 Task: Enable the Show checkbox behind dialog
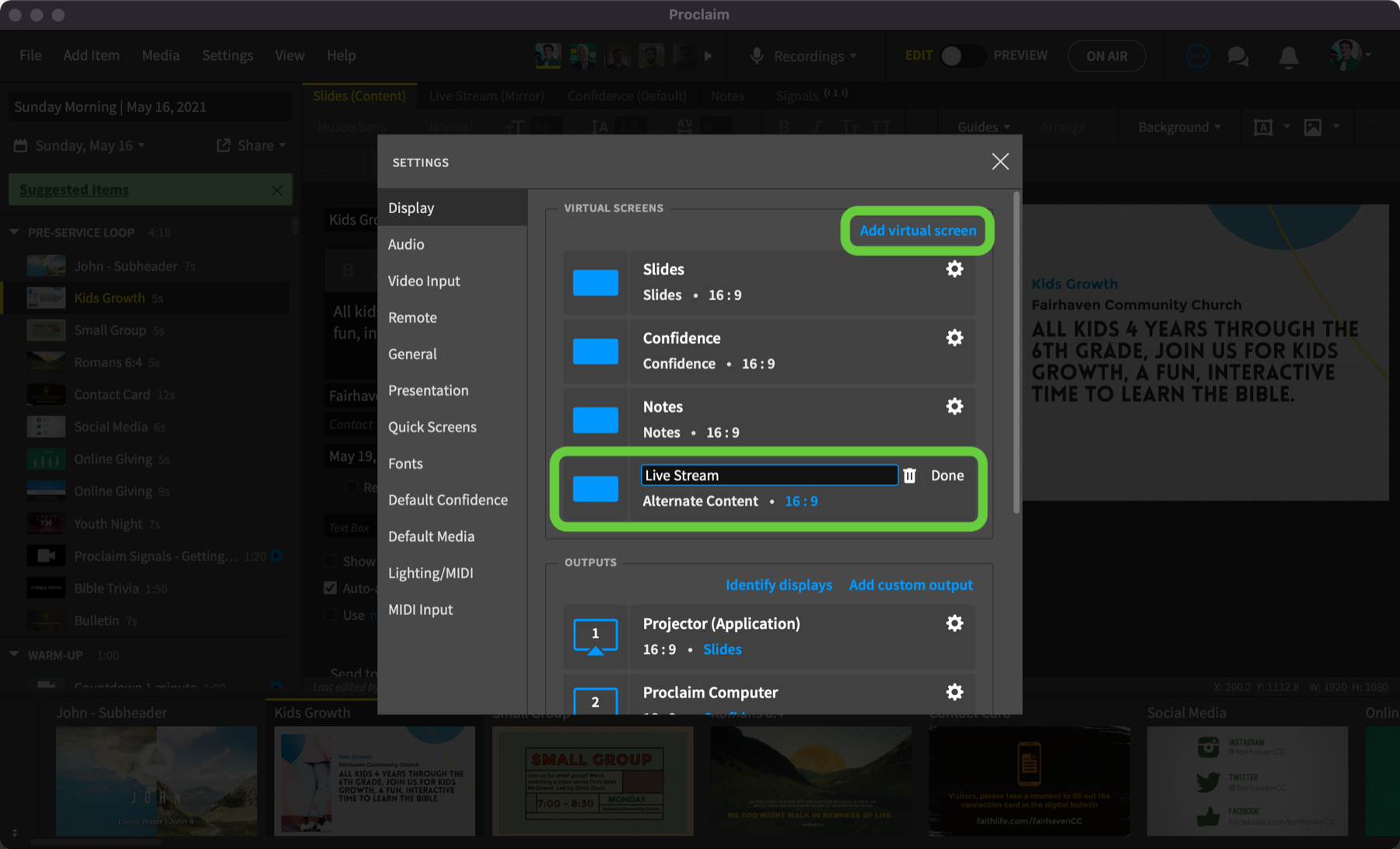point(331,561)
